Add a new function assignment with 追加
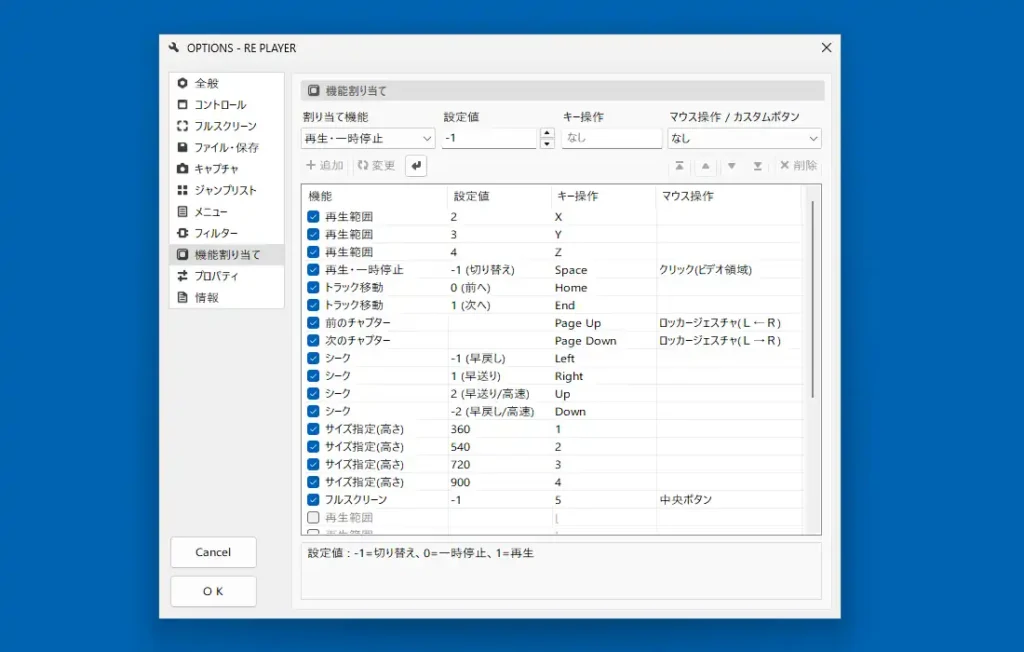Screen dimensions: 1024x652 click(324, 165)
